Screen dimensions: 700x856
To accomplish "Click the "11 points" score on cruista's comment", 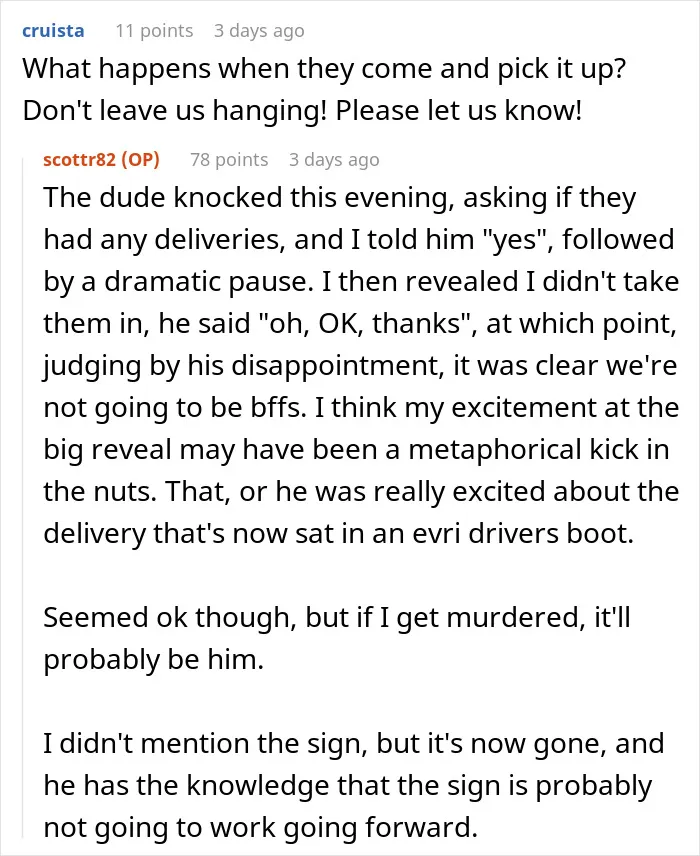I will [154, 31].
